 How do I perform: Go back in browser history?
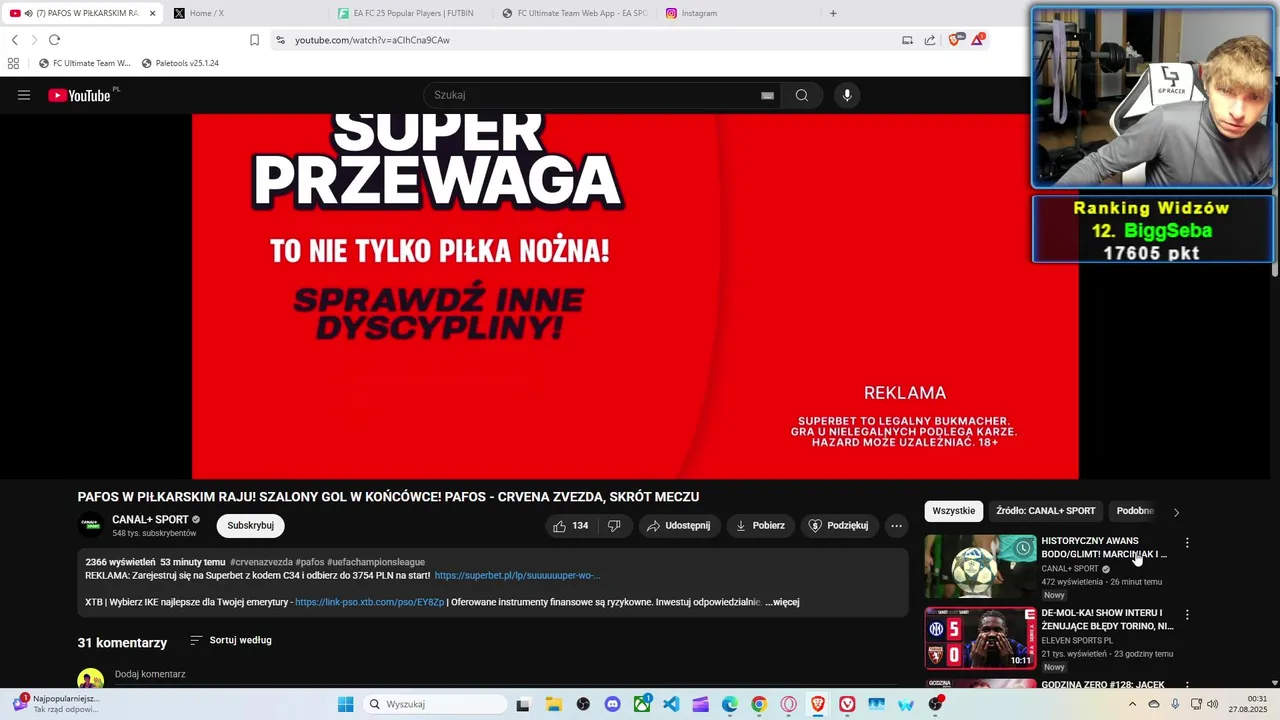[x=15, y=40]
